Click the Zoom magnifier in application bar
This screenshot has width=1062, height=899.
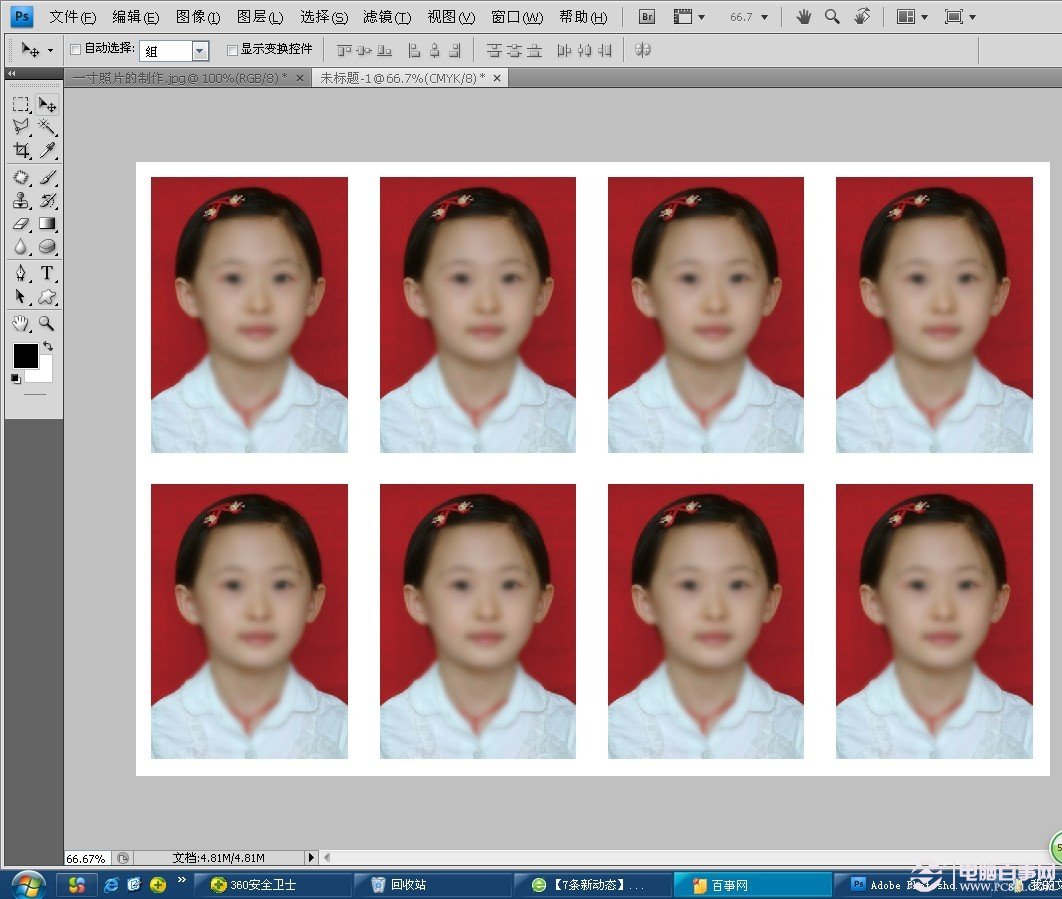point(832,17)
